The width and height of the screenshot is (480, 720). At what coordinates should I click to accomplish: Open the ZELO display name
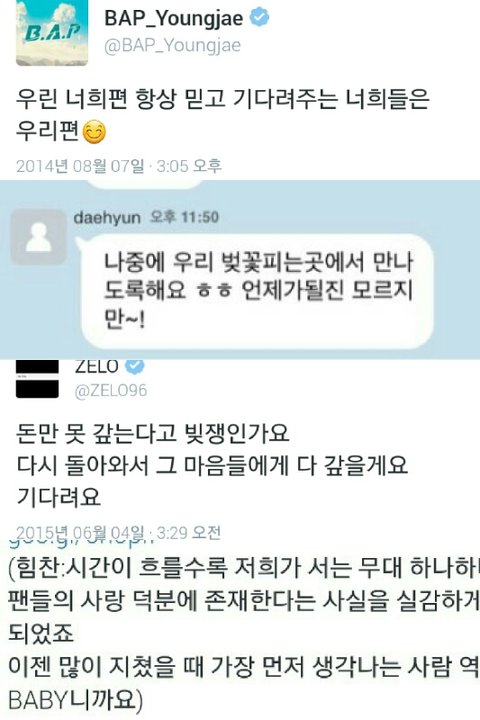tap(97, 366)
